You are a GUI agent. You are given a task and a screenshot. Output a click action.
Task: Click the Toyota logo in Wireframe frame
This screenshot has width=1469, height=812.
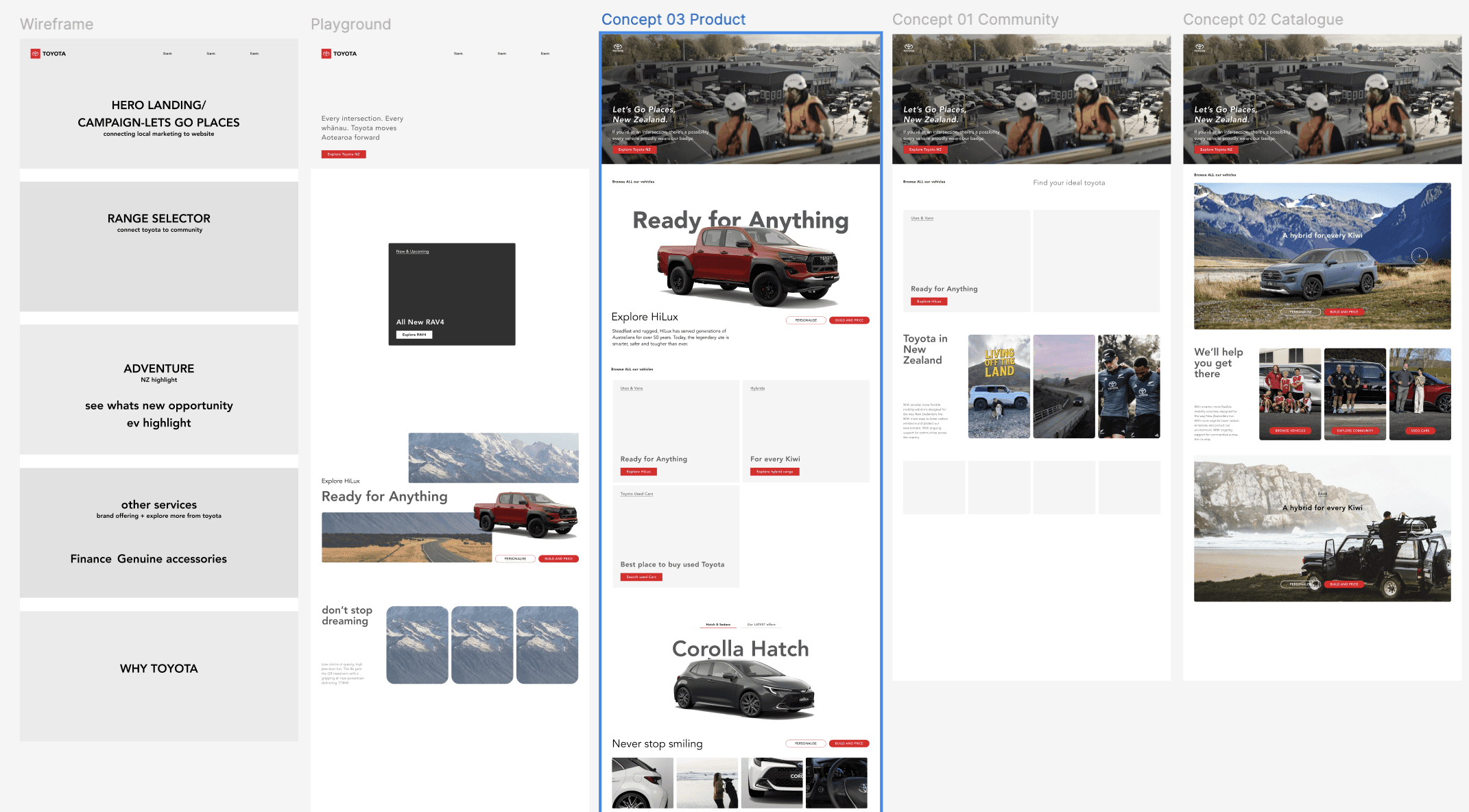[x=48, y=53]
